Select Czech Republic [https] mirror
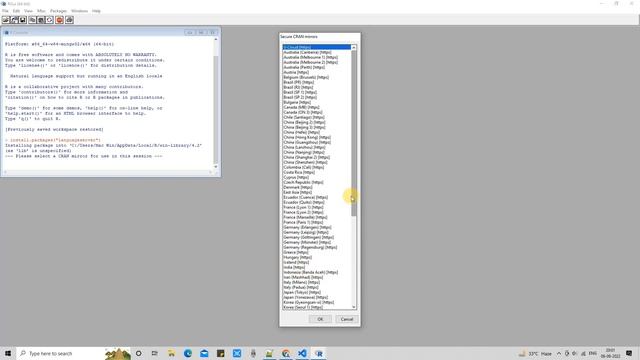The width and height of the screenshot is (640, 360). pyautogui.click(x=317, y=182)
